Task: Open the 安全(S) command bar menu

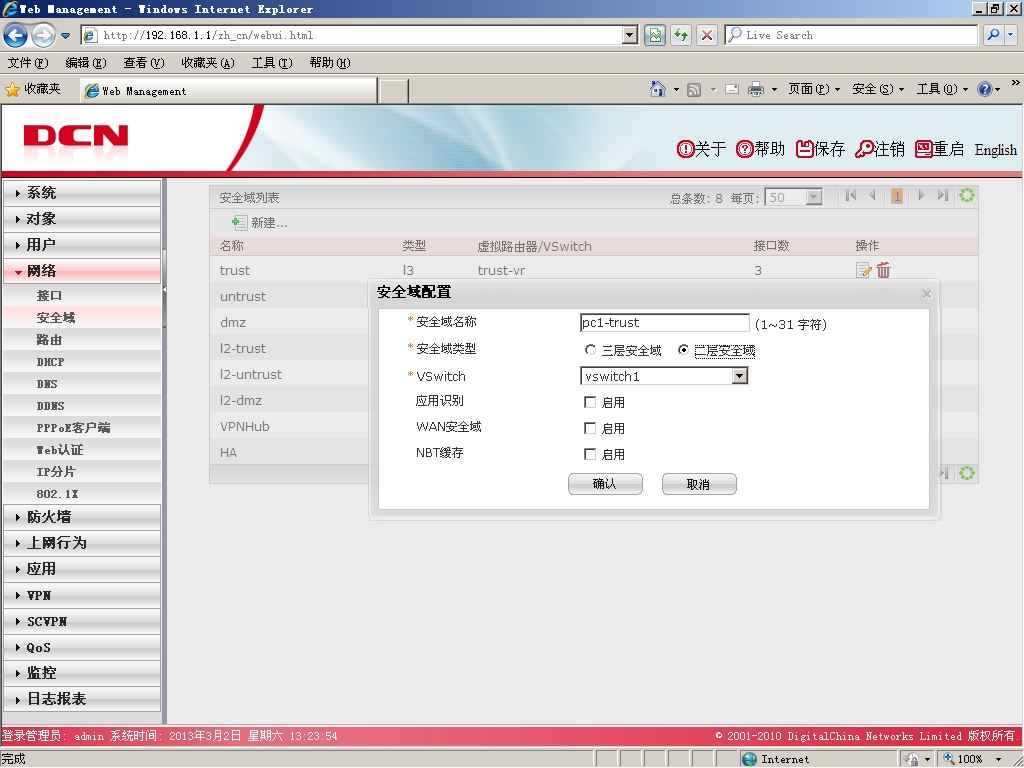Action: pos(878,89)
